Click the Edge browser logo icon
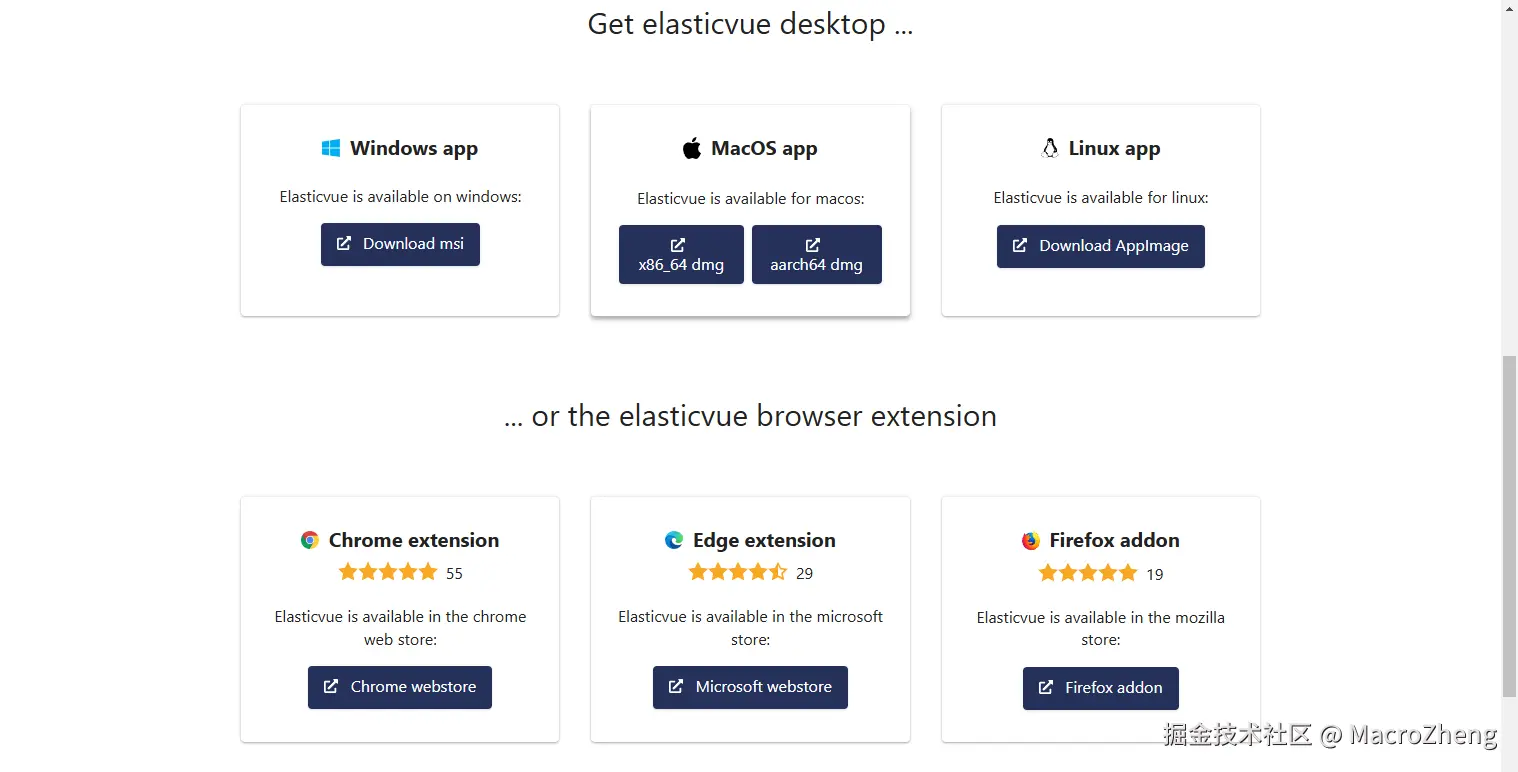The height and width of the screenshot is (772, 1518). point(674,540)
